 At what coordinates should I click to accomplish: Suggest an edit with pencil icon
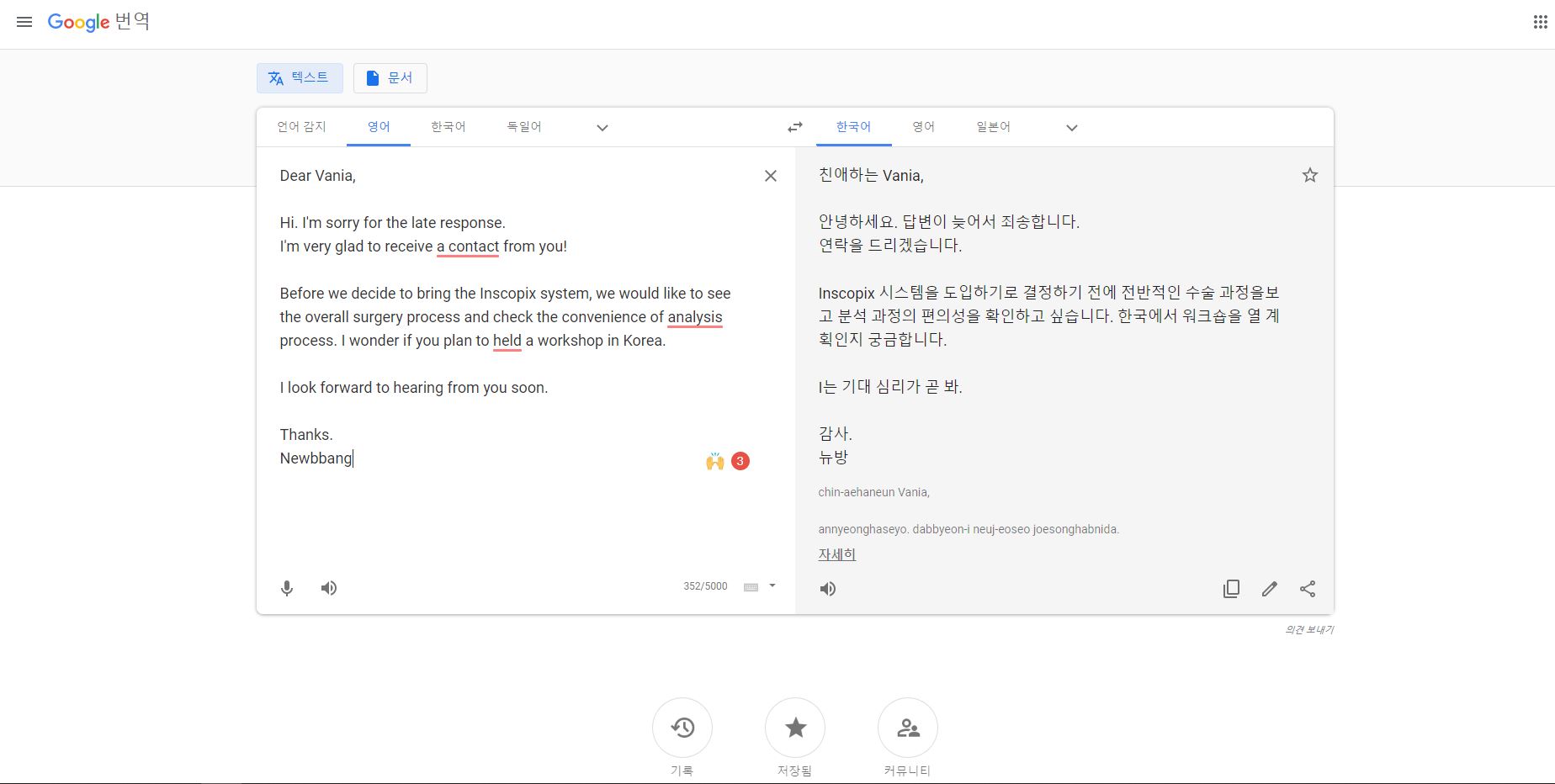tap(1270, 589)
